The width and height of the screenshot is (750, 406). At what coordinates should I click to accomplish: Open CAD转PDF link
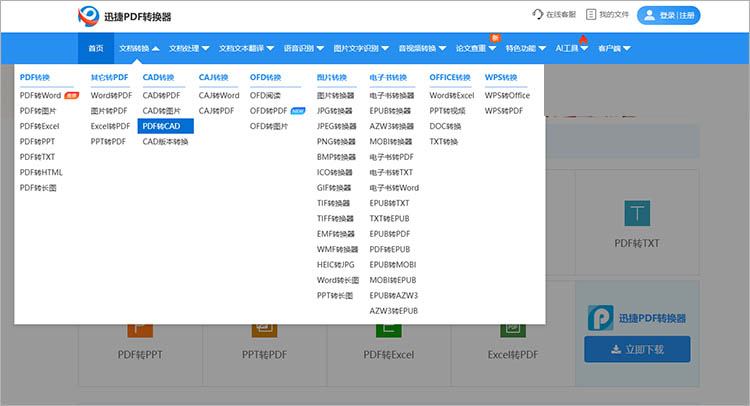(x=161, y=95)
